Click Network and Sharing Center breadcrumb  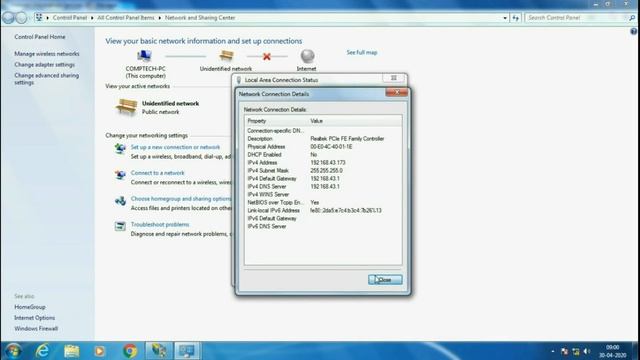coord(200,18)
